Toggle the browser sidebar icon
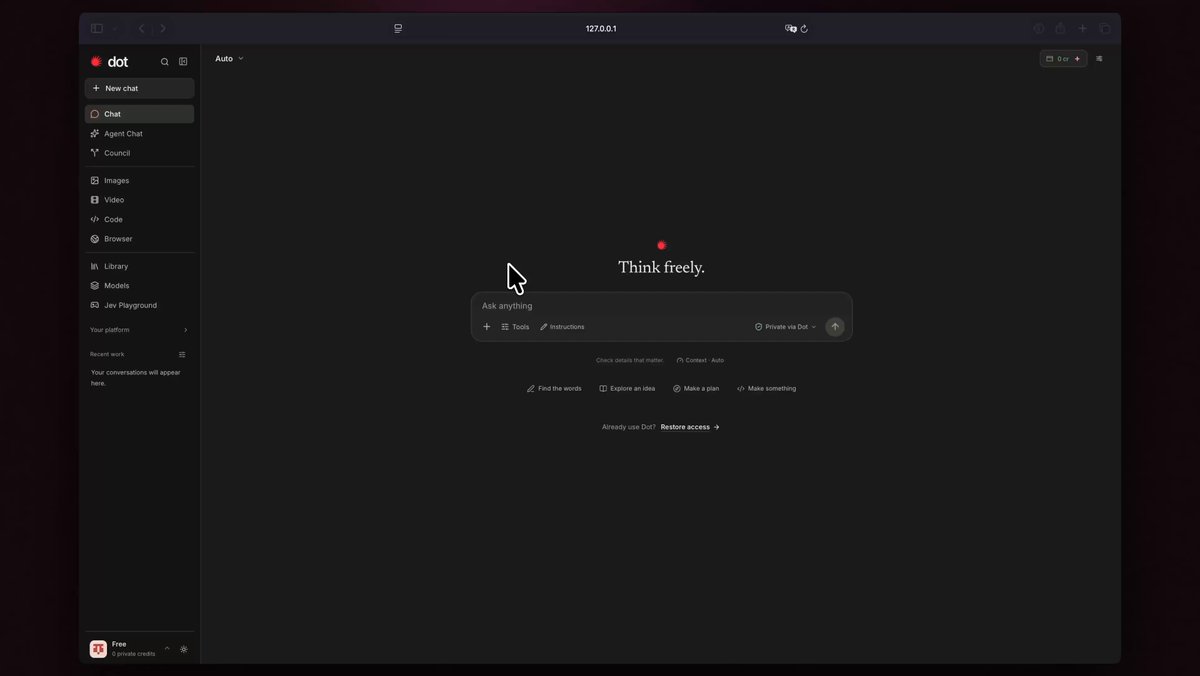 [x=97, y=29]
